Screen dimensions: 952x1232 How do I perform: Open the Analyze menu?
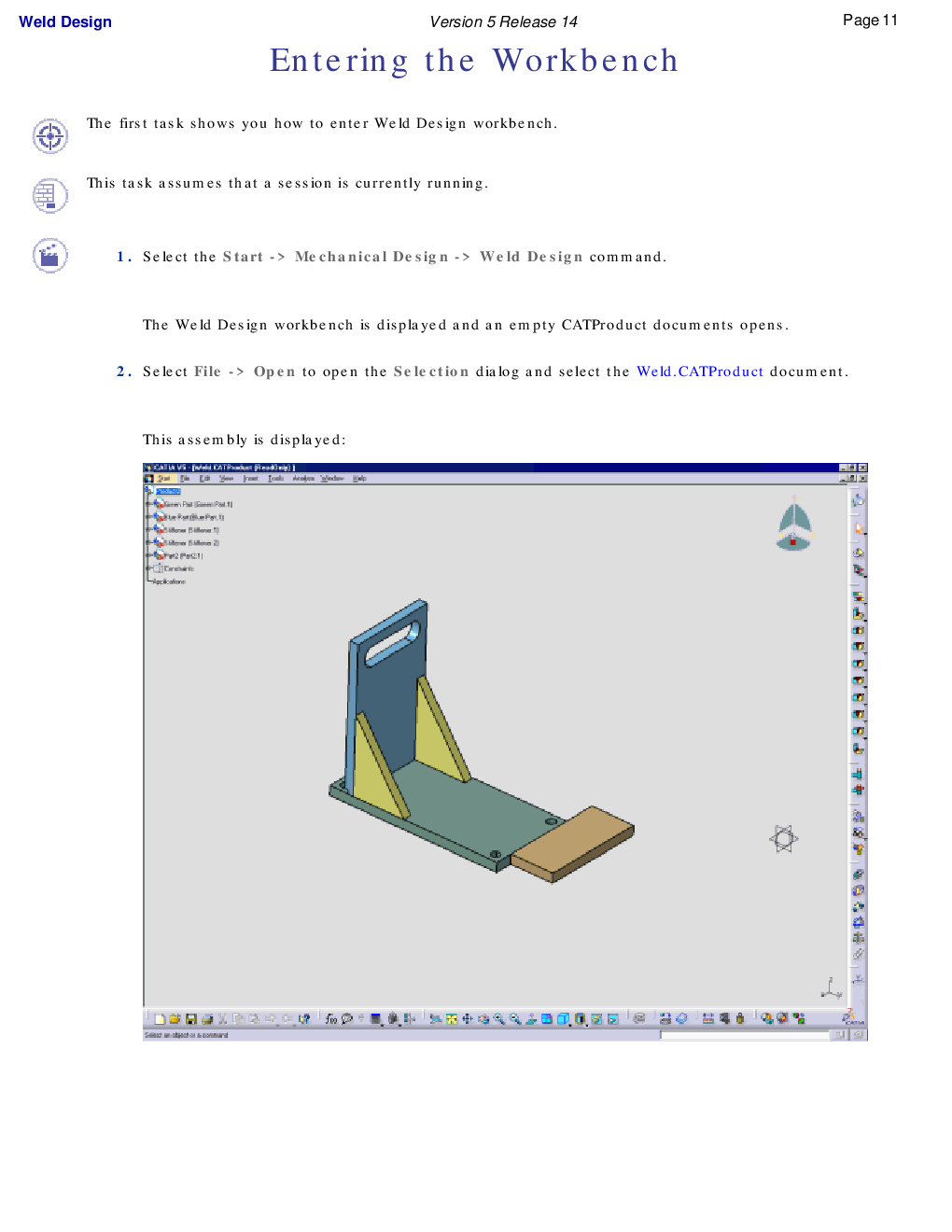pyautogui.click(x=303, y=479)
